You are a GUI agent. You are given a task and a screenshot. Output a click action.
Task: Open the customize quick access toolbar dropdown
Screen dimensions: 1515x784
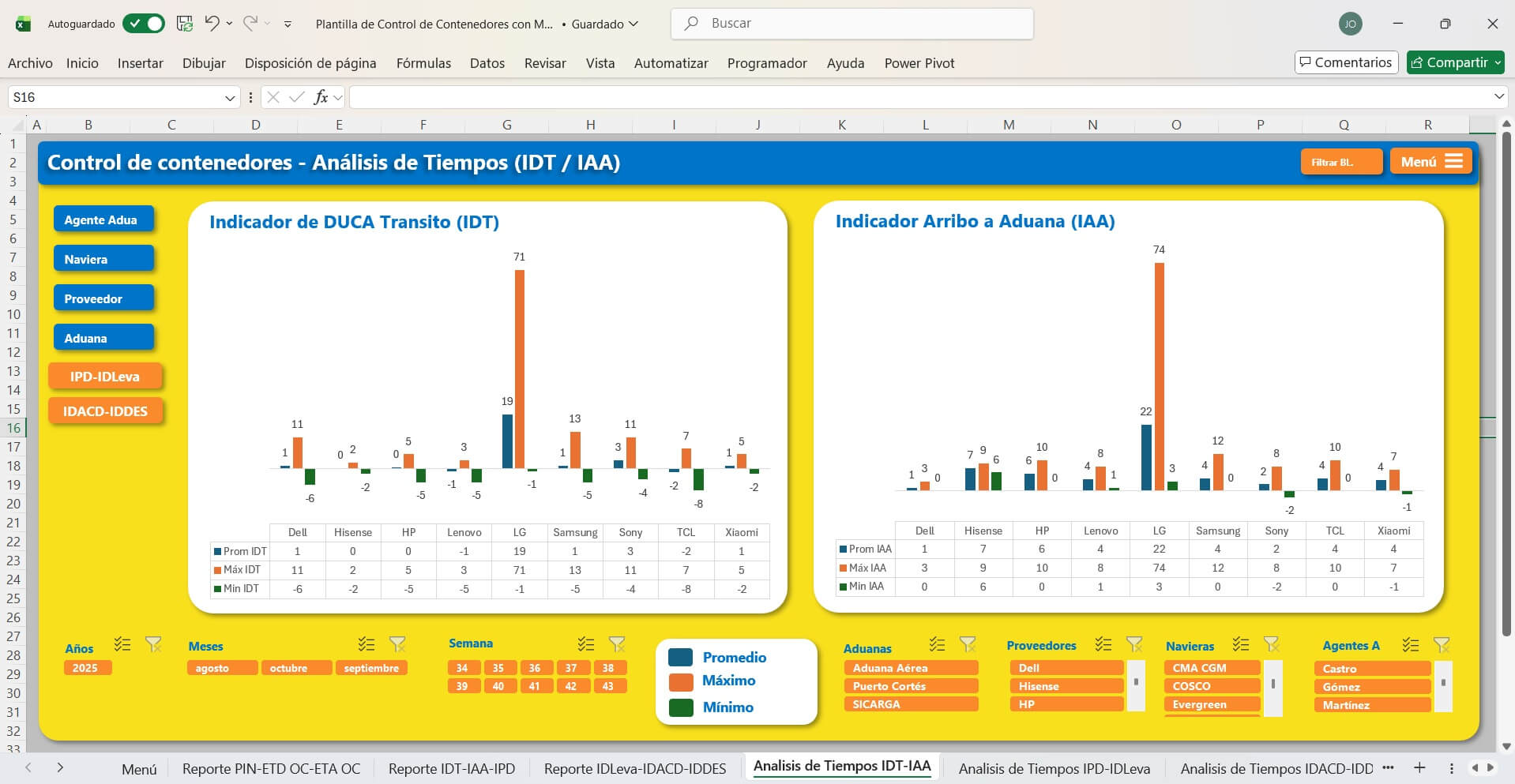[288, 24]
